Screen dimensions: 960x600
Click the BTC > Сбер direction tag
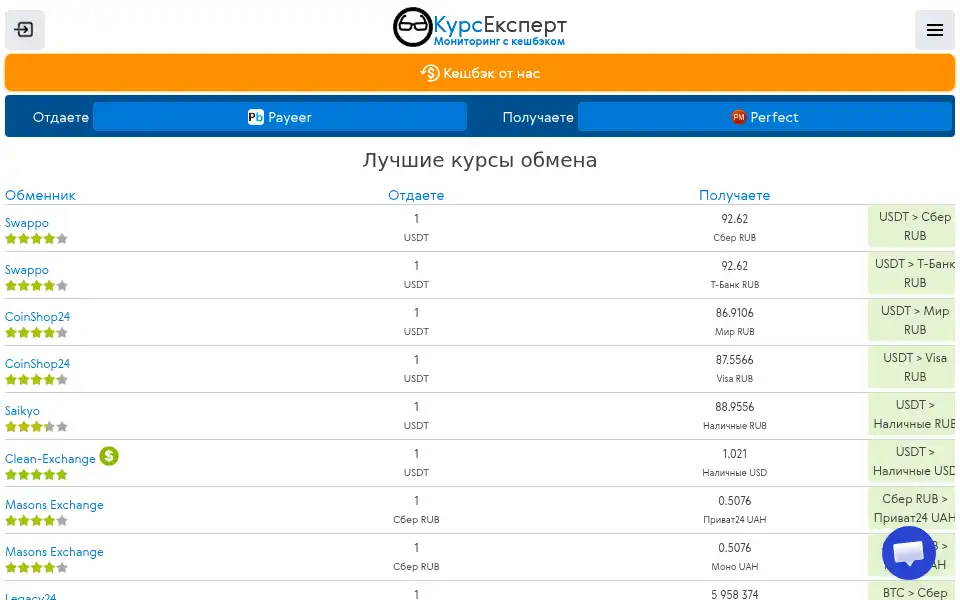click(x=912, y=592)
